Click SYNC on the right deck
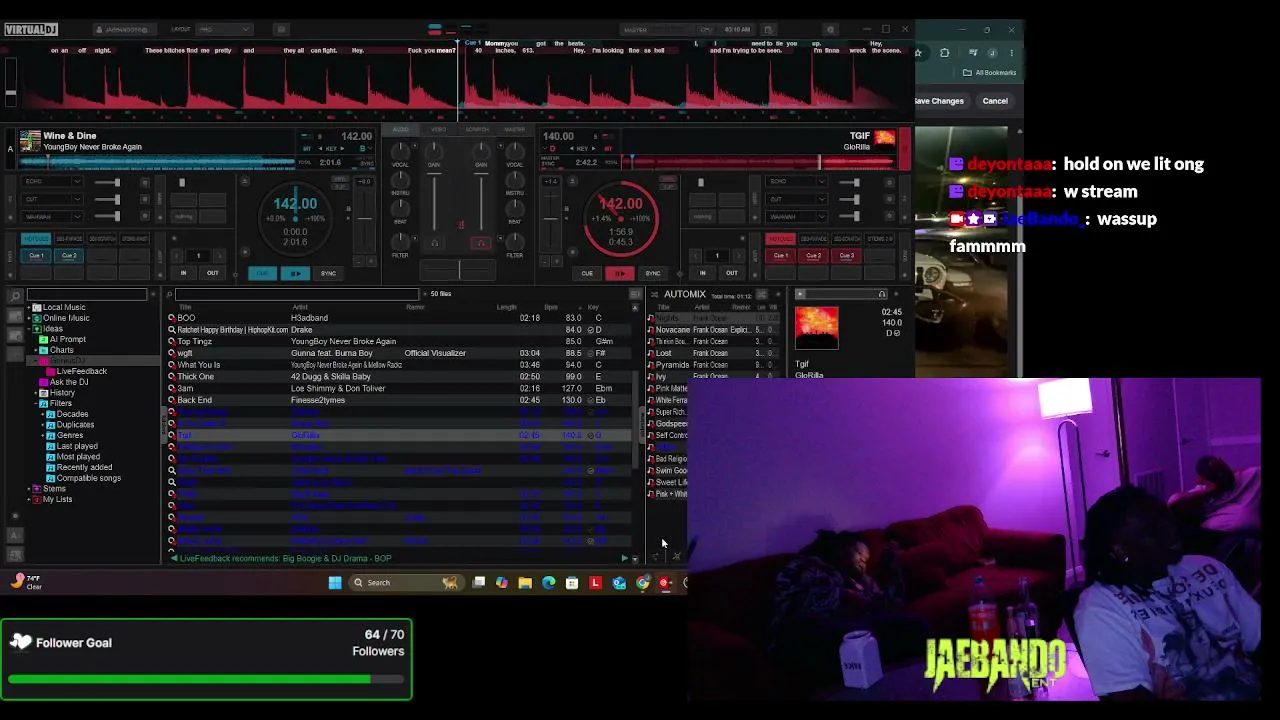Viewport: 1280px width, 720px height. tap(653, 273)
